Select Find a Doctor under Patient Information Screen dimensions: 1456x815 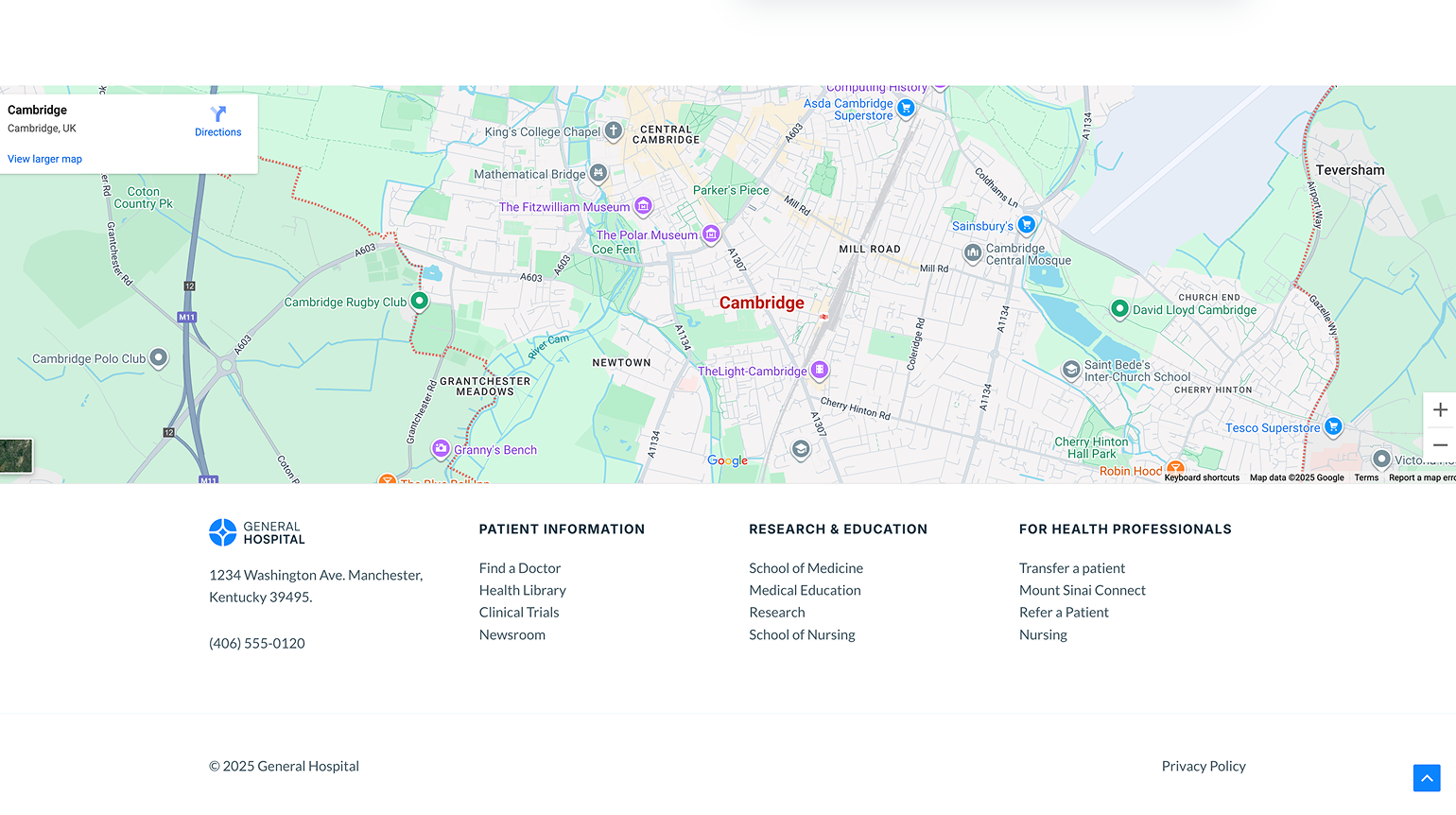pos(519,567)
